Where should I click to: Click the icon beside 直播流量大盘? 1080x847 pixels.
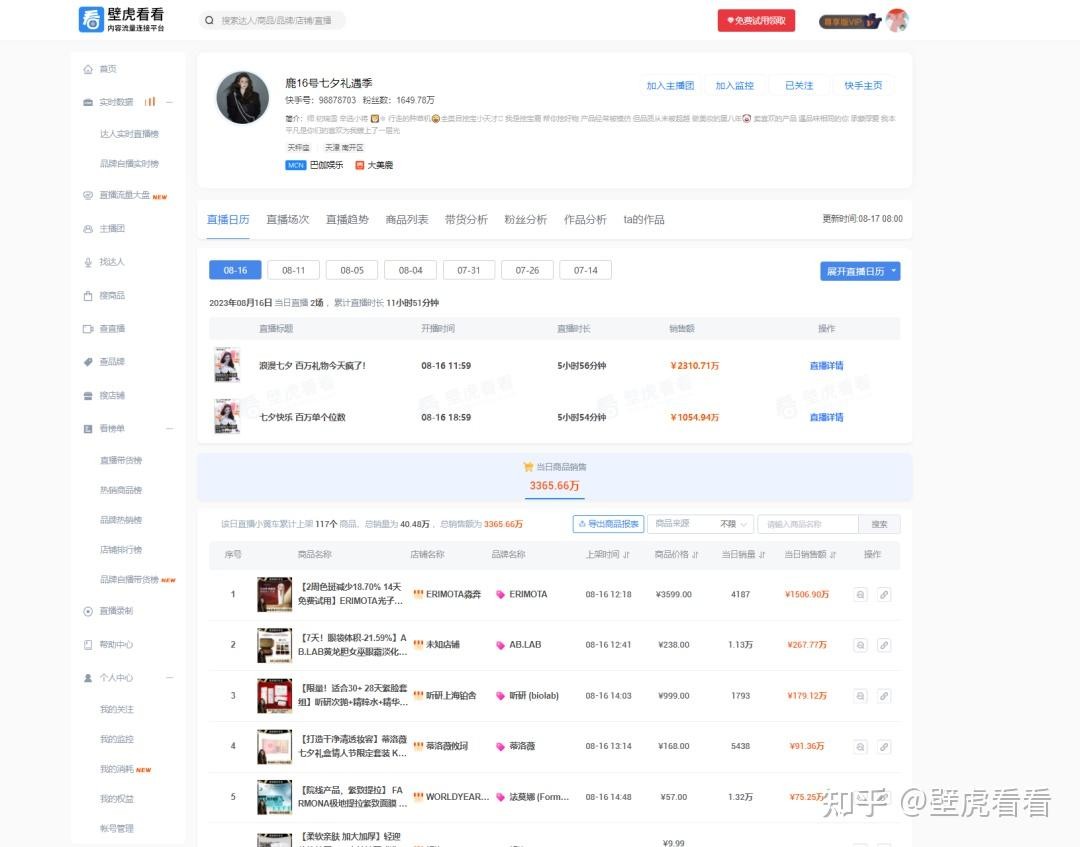(x=87, y=196)
